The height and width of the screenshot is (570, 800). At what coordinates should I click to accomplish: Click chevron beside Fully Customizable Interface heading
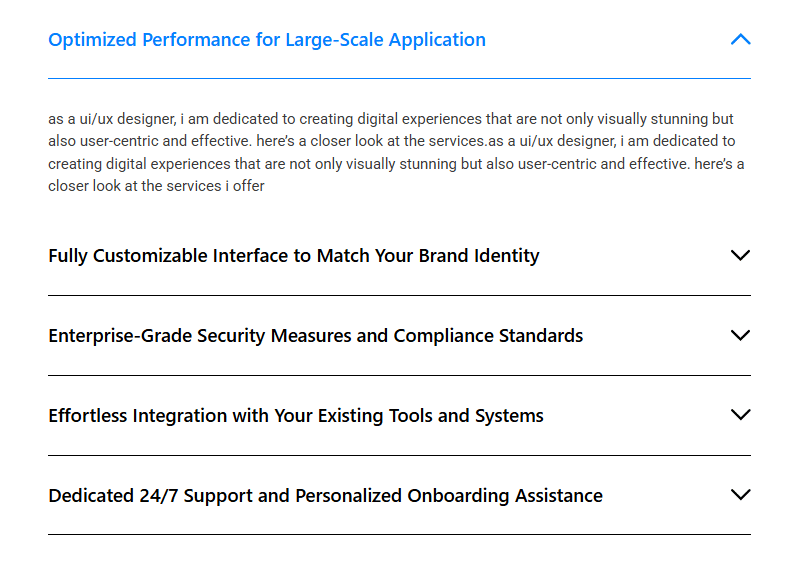point(740,255)
